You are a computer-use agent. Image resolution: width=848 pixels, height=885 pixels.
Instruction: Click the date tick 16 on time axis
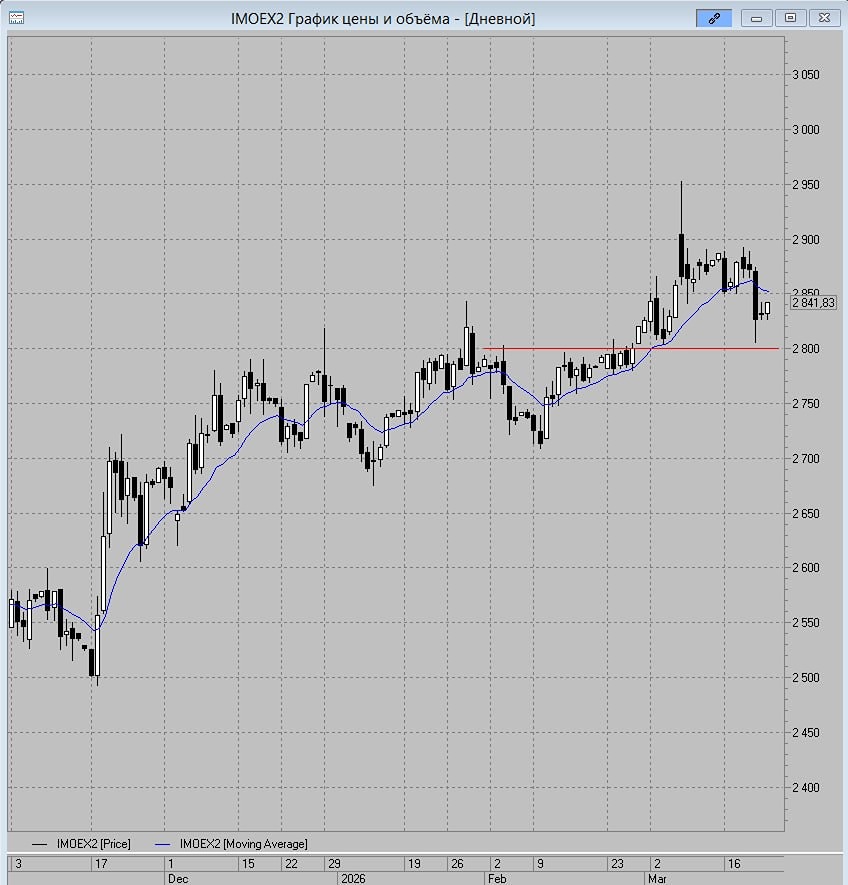point(734,864)
